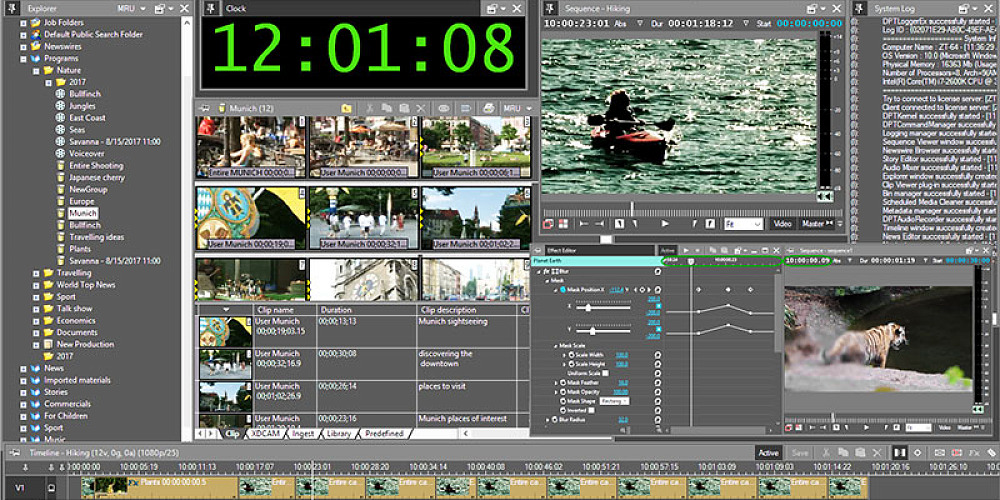Viewport: 1000px width, 500px height.
Task: Click the copy icon in Munich bin toolbar
Action: [385, 108]
